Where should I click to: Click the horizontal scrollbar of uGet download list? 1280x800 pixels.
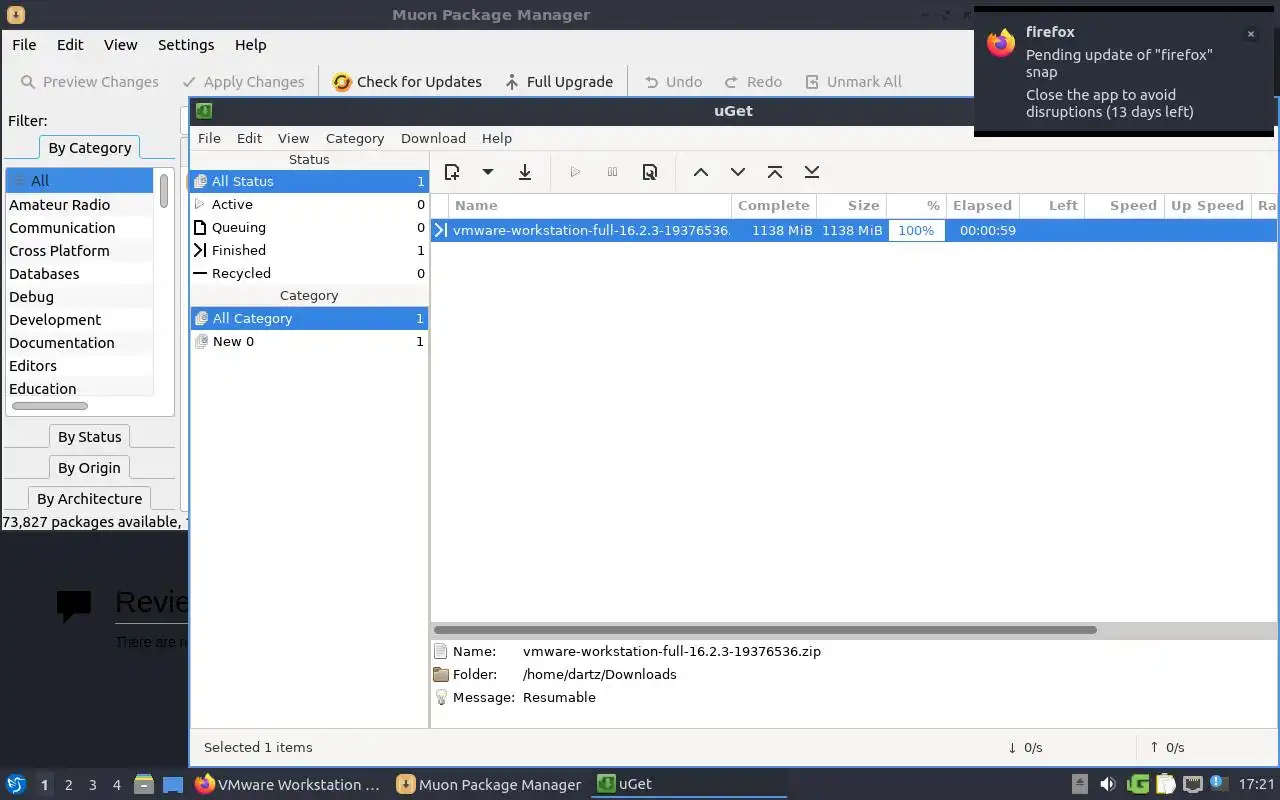765,630
